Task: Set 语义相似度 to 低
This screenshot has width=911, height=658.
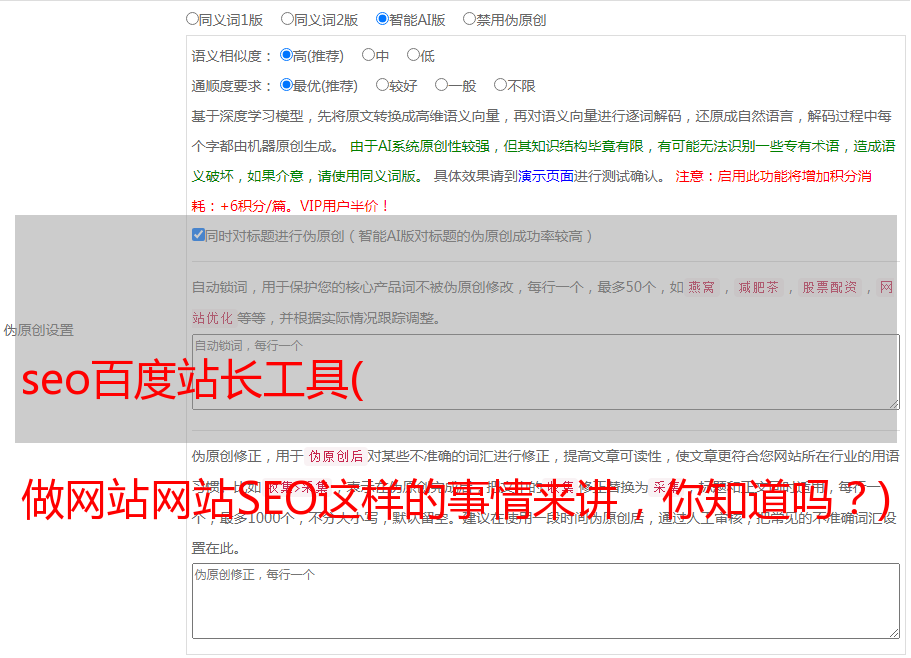Action: point(413,55)
